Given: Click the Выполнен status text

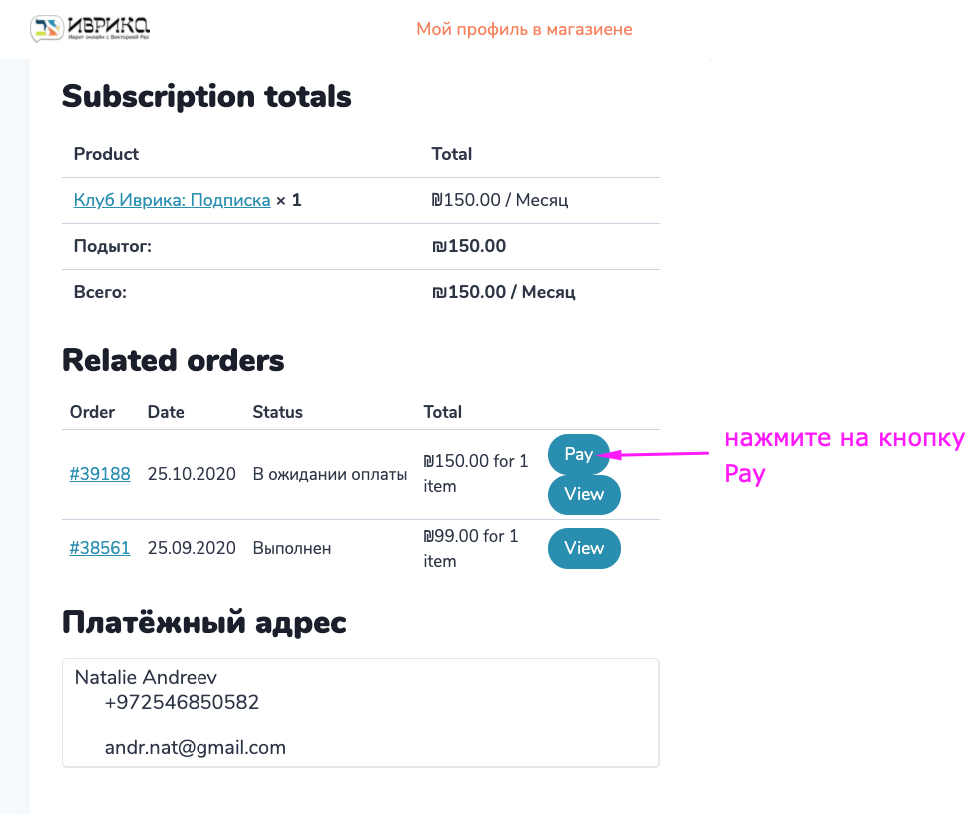Looking at the screenshot, I should [292, 548].
